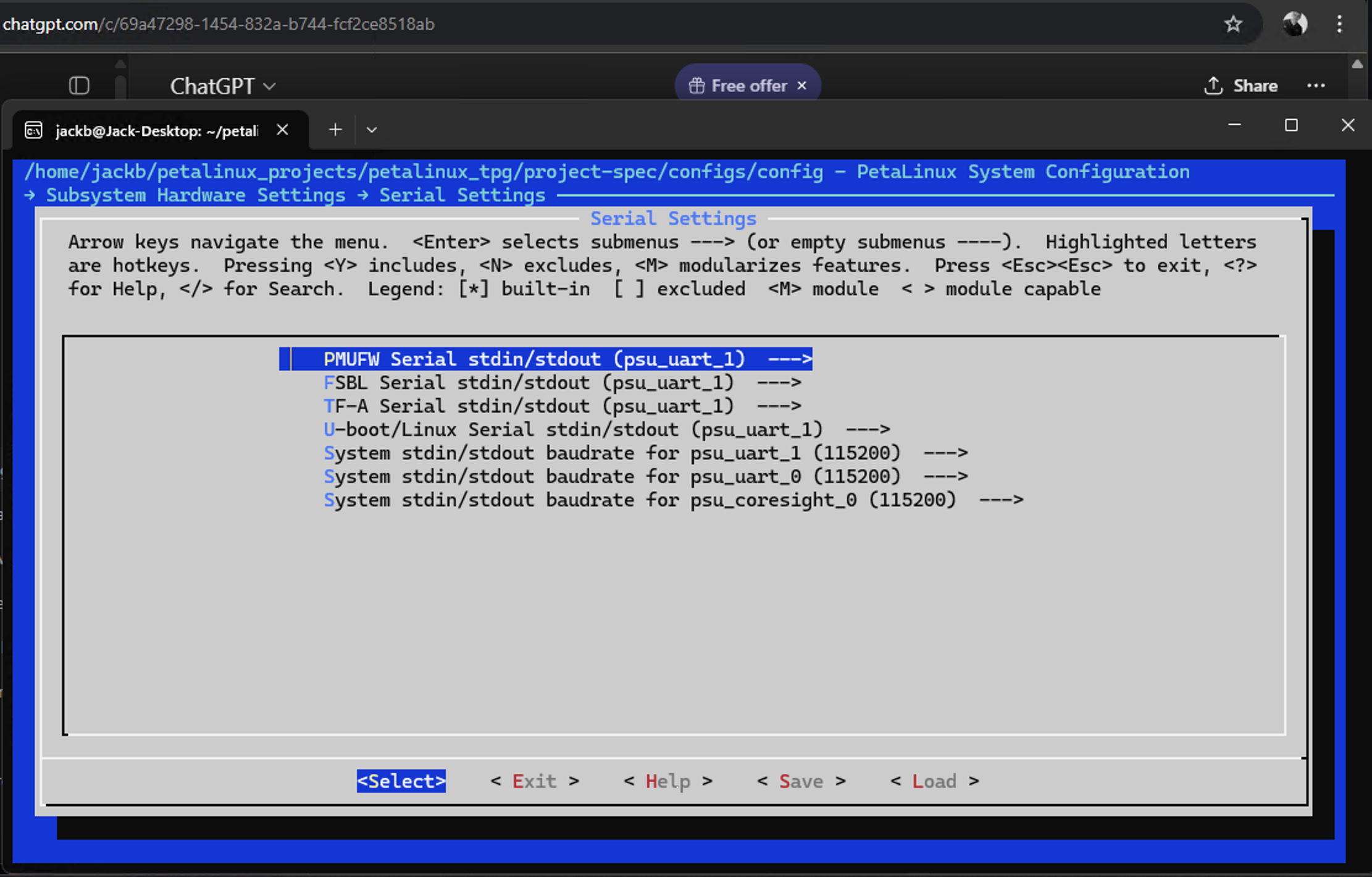This screenshot has height=877, width=1372.
Task: Expand ChatGPT model selector dropdown
Action: point(222,86)
